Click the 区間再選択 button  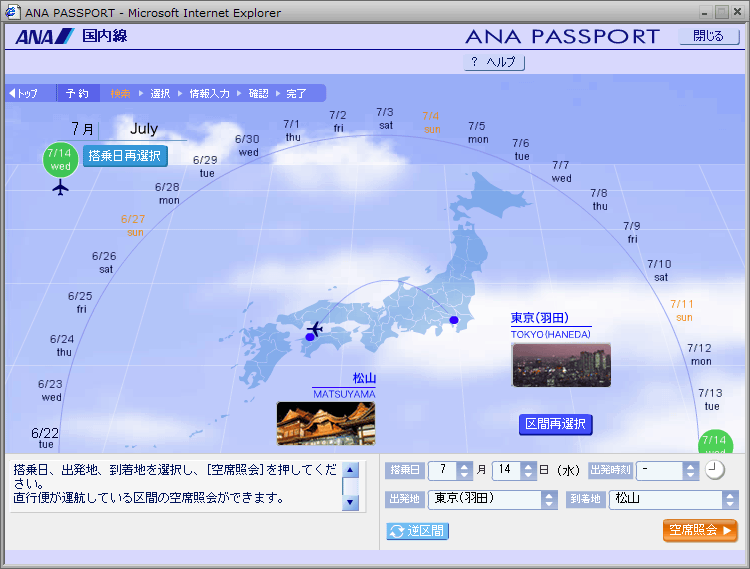(555, 424)
